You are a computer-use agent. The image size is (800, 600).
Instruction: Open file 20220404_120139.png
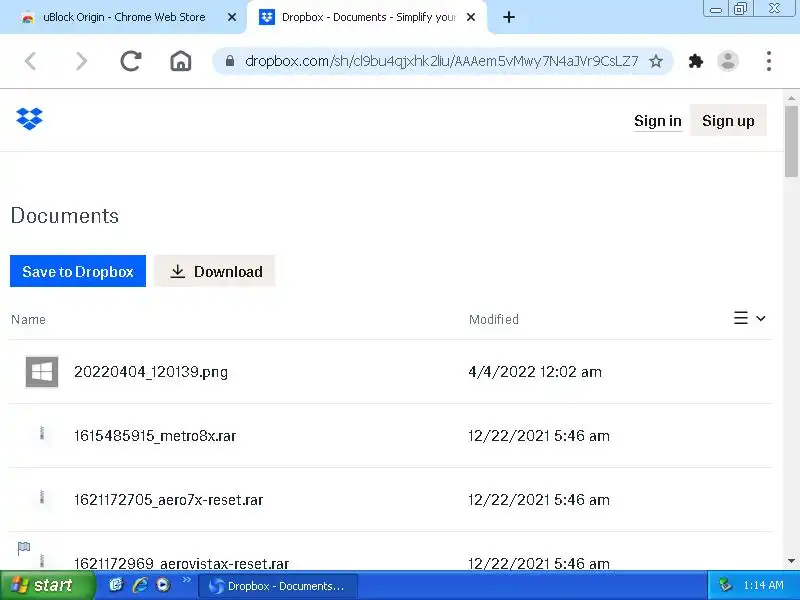(151, 372)
